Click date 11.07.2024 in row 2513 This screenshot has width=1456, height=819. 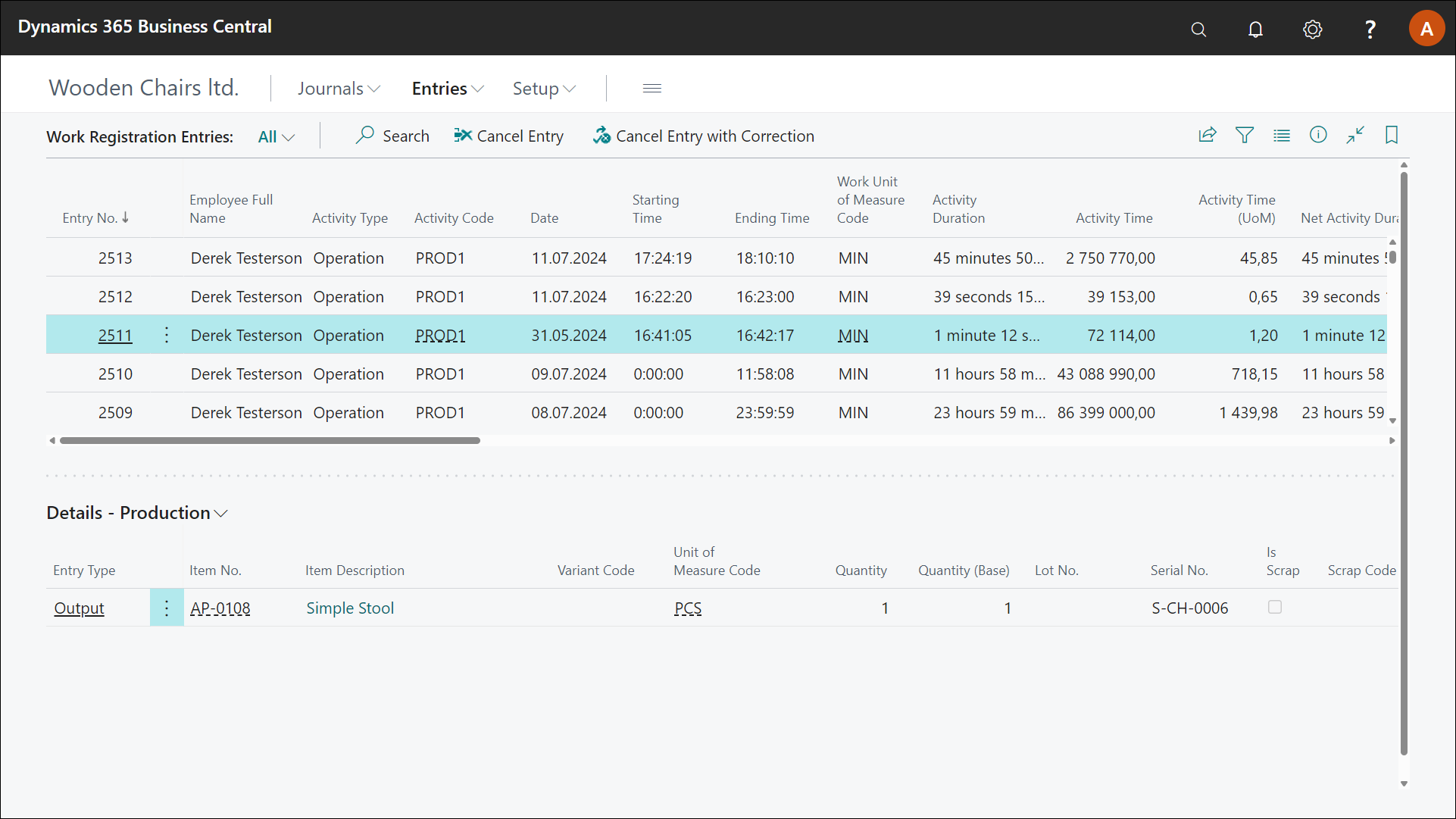pyautogui.click(x=569, y=258)
